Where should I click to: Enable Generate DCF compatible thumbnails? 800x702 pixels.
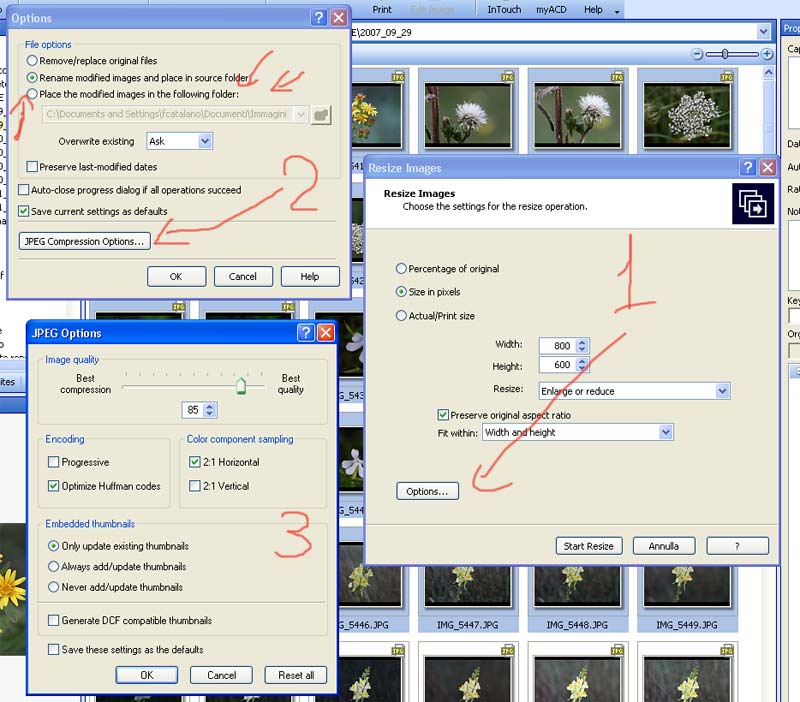[53, 620]
